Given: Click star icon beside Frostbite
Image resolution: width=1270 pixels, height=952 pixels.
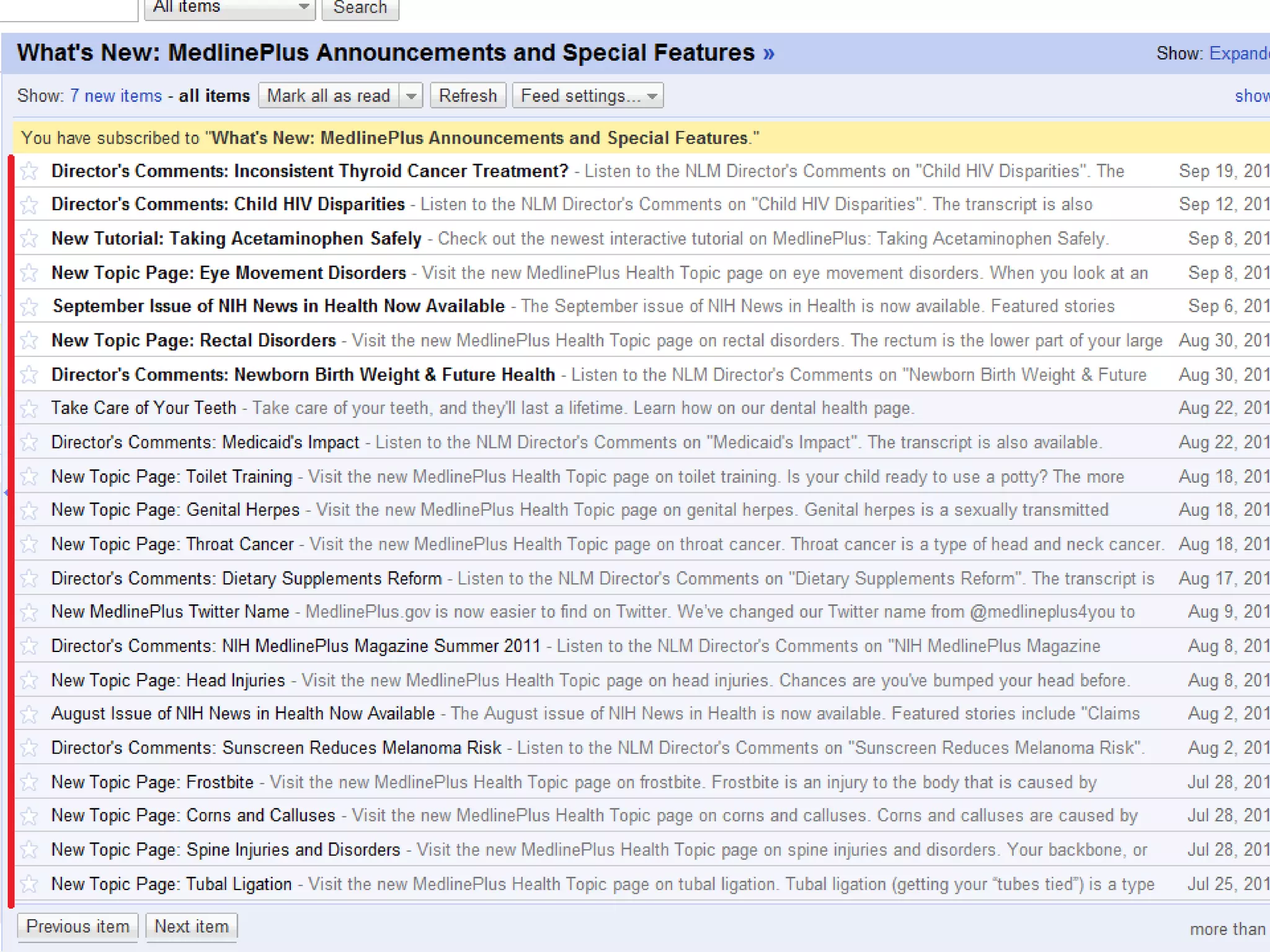Looking at the screenshot, I should coord(29,782).
